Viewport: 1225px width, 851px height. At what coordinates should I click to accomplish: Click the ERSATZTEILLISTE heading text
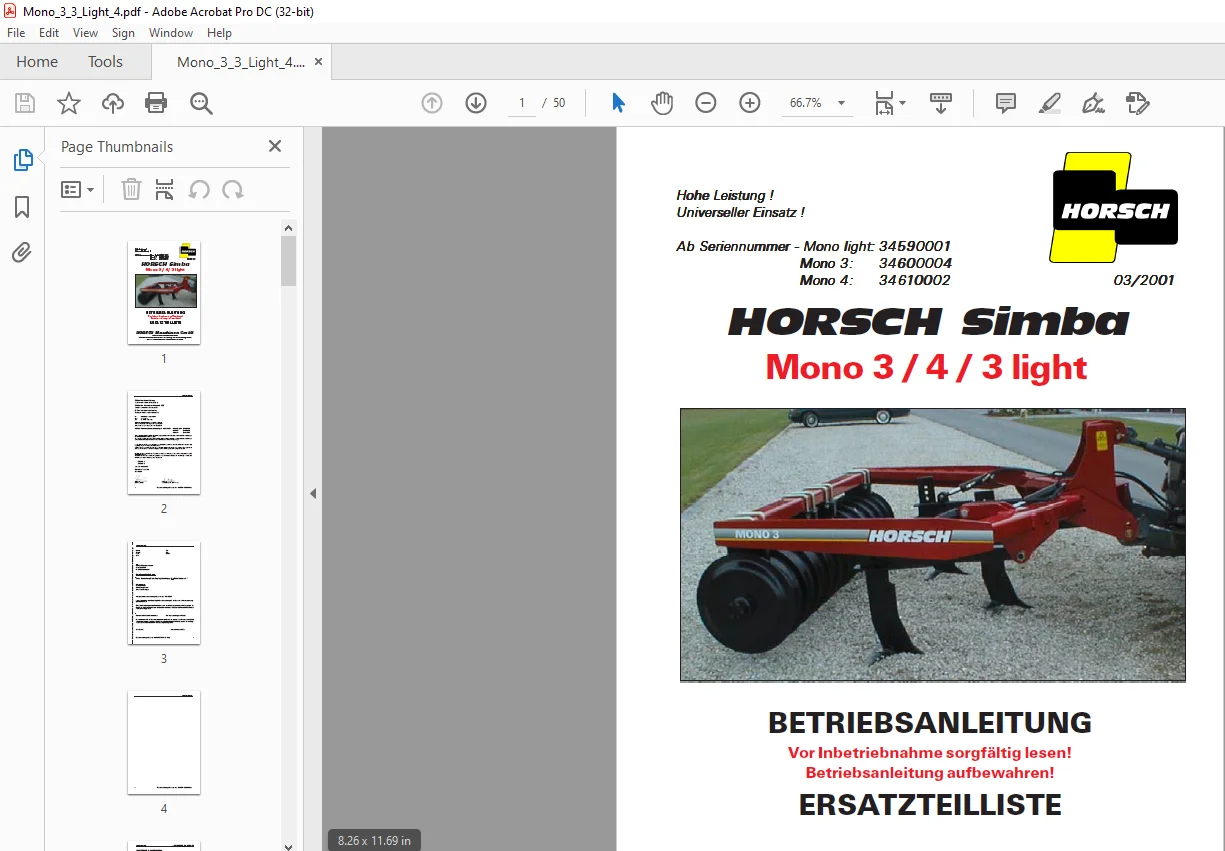pos(930,805)
